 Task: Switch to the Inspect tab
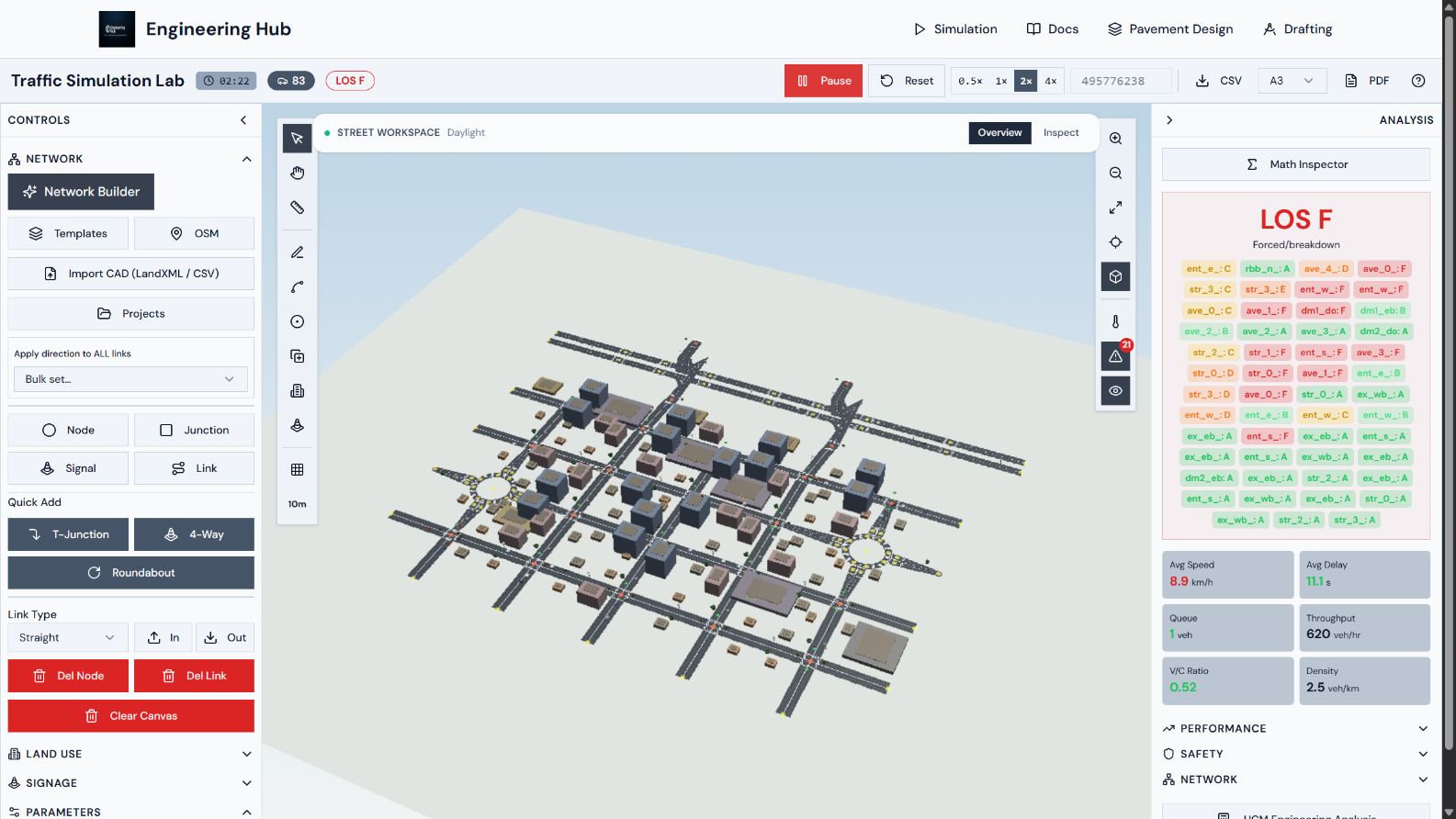(x=1061, y=133)
